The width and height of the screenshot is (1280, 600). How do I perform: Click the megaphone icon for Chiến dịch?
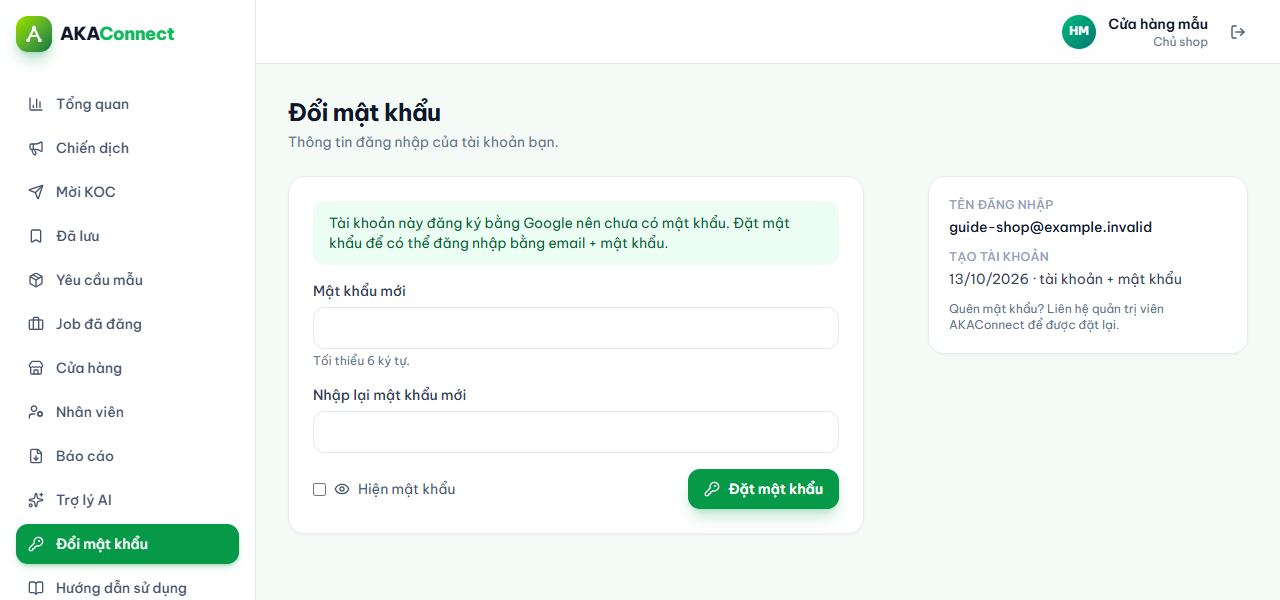[x=36, y=148]
